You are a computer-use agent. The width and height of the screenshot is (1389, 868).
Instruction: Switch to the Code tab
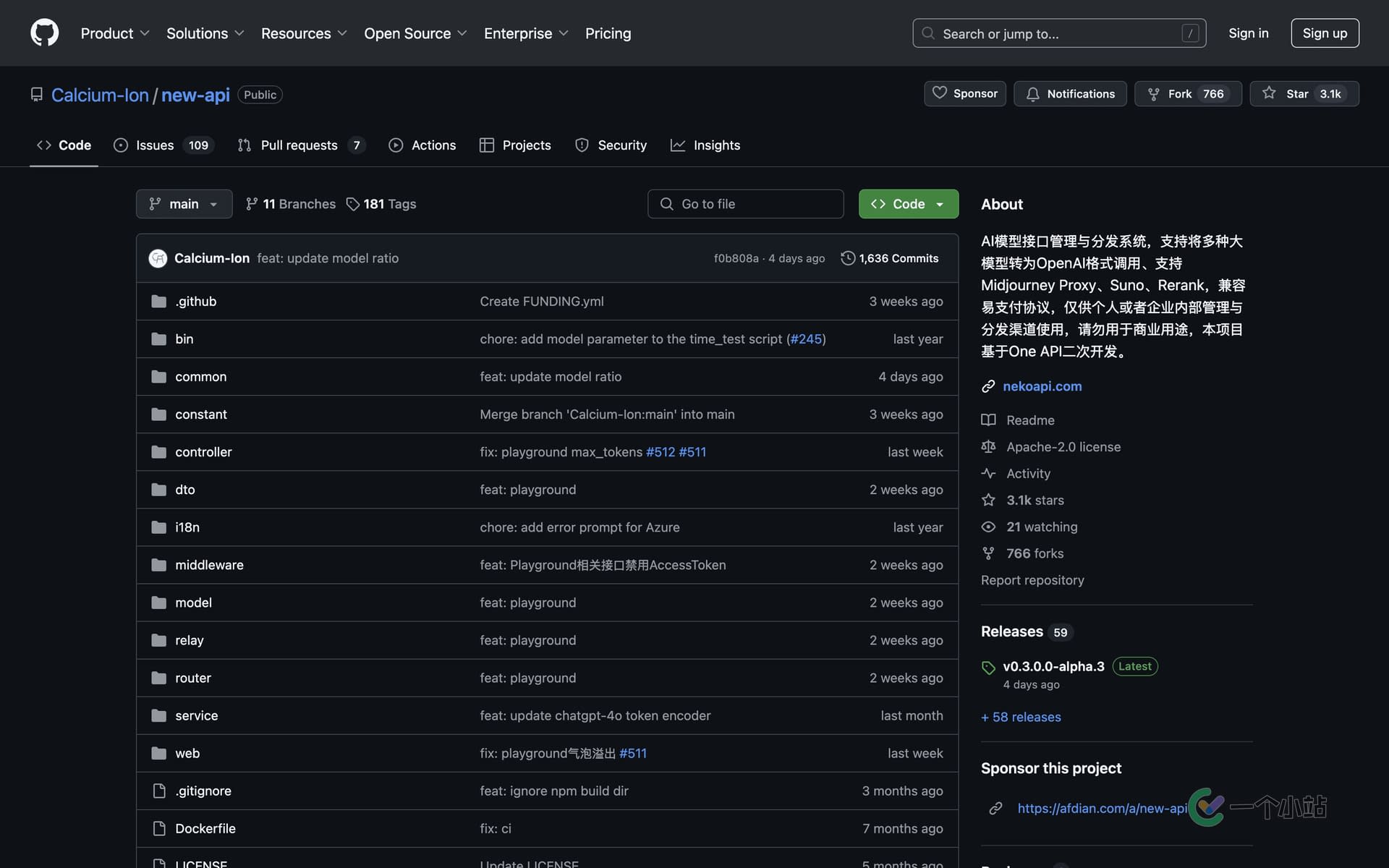[64, 145]
